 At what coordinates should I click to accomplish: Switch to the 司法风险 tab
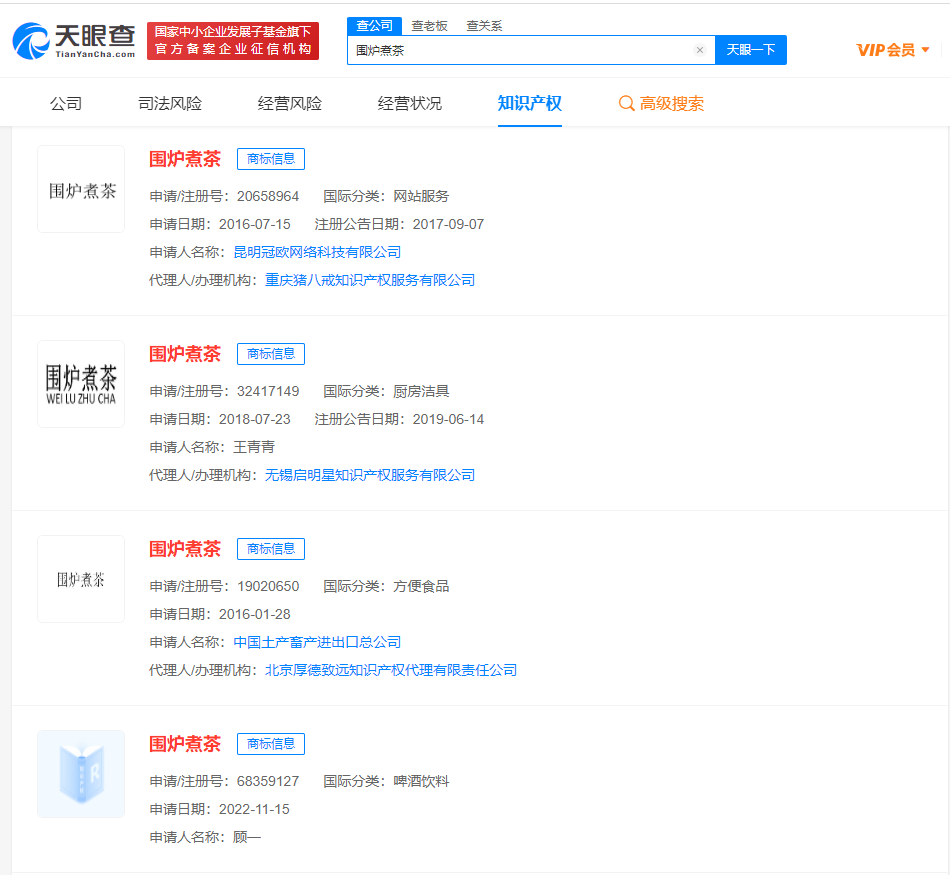(x=170, y=104)
